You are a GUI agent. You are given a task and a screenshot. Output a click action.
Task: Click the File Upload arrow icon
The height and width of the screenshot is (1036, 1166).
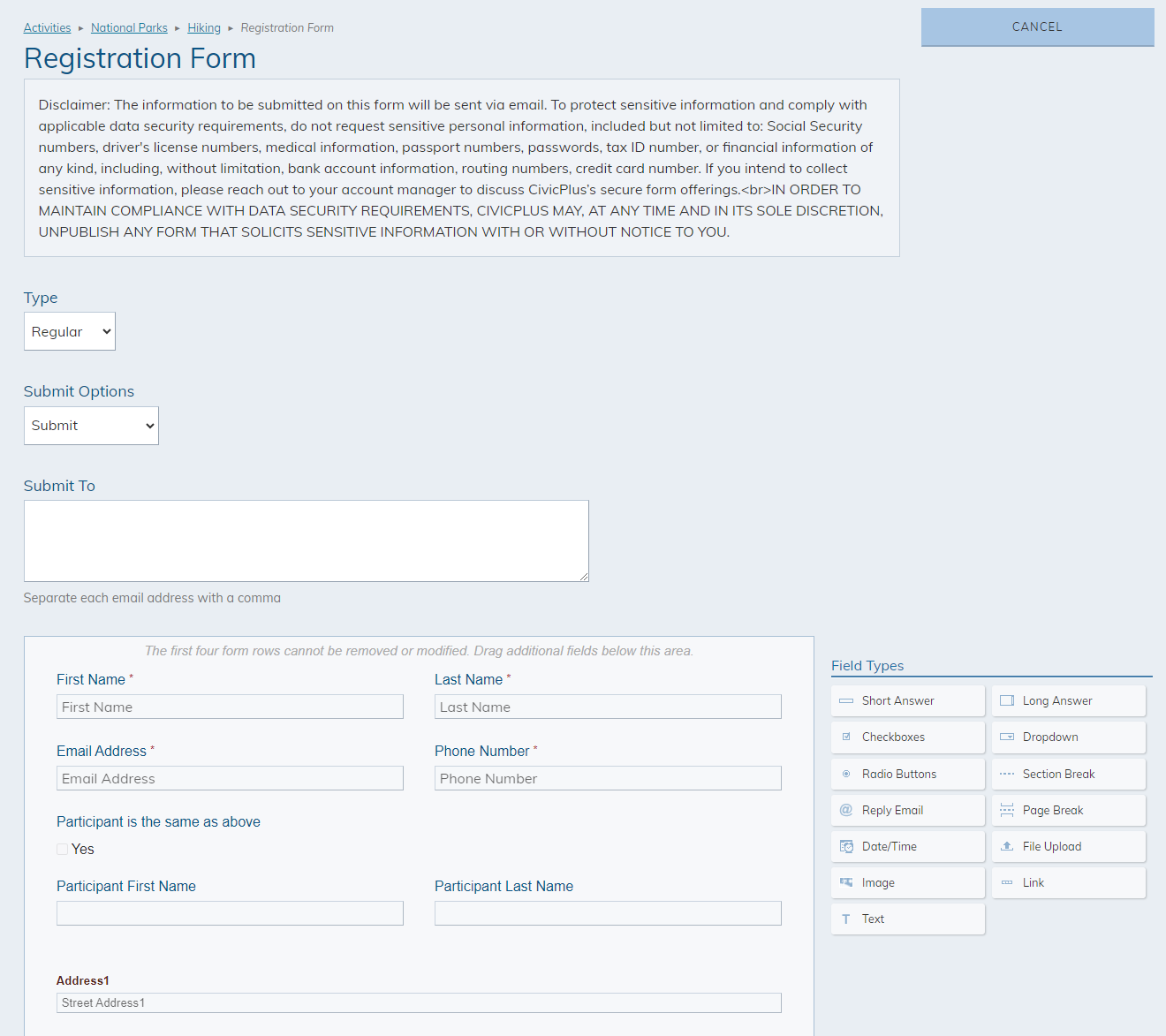click(x=1007, y=846)
